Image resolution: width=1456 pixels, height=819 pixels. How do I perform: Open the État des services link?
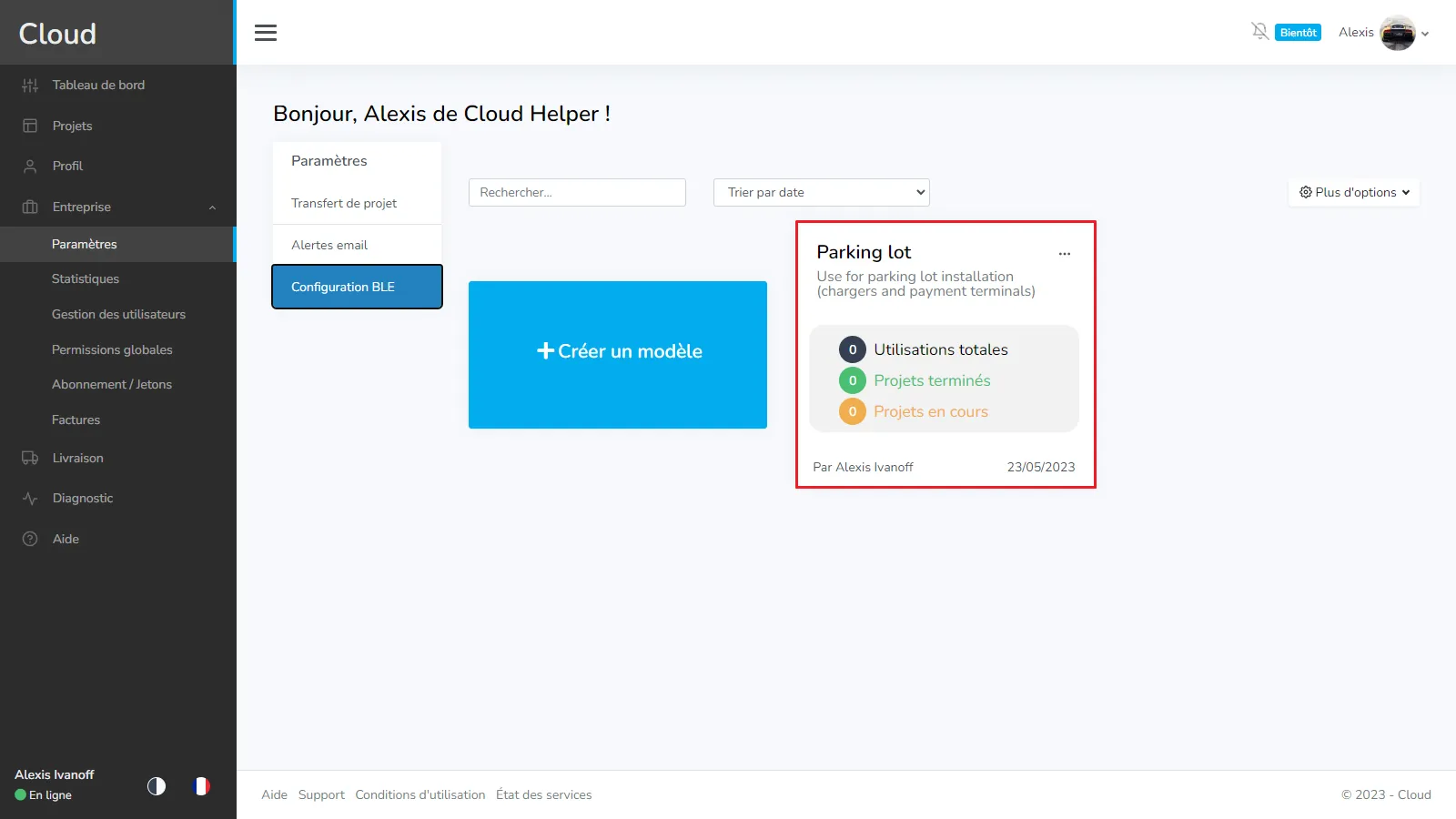(x=544, y=794)
